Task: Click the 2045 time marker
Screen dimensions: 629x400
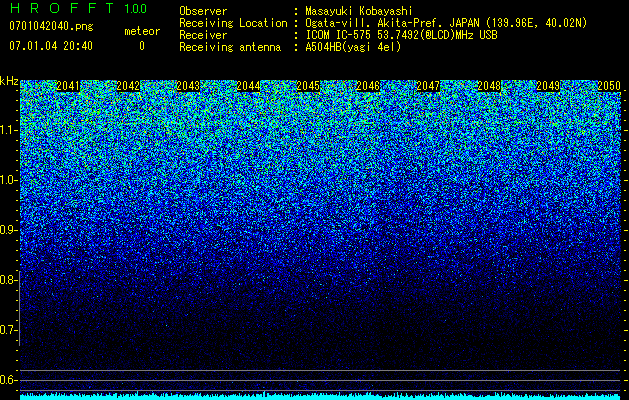Action: click(x=308, y=86)
